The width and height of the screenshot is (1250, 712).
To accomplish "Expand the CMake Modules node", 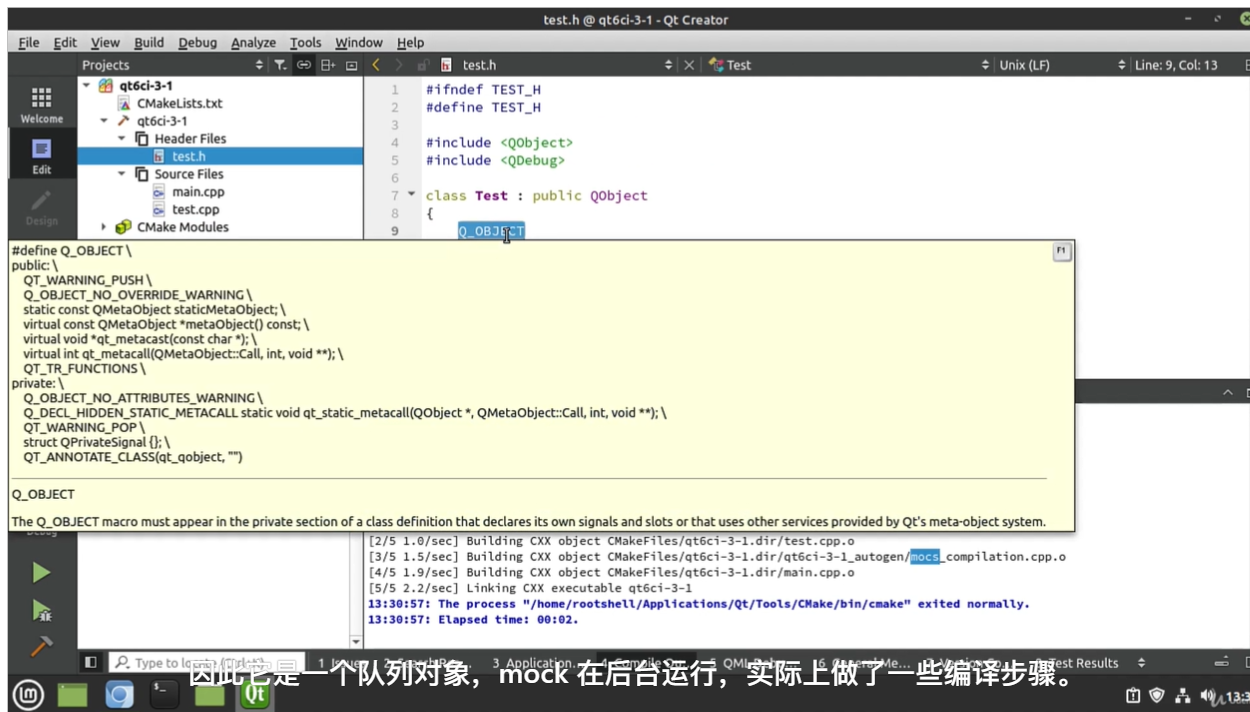I will click(104, 227).
